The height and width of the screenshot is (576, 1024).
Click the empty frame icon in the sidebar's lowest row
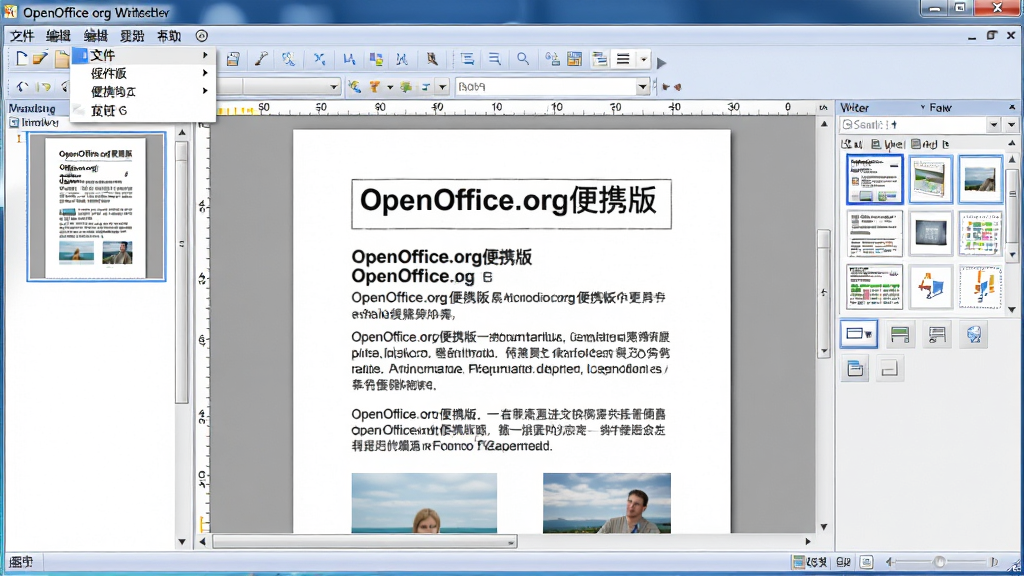889,370
